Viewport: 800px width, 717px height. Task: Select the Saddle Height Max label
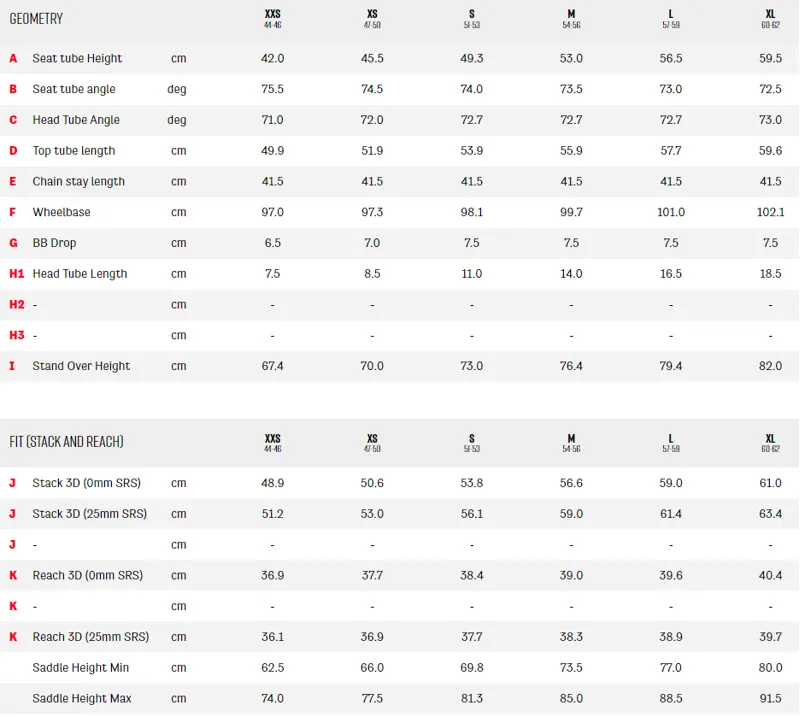[x=82, y=698]
